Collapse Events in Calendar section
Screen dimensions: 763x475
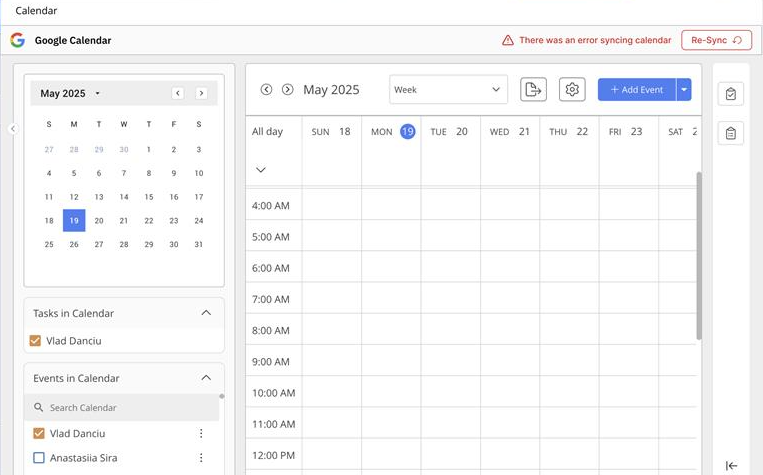tap(206, 378)
